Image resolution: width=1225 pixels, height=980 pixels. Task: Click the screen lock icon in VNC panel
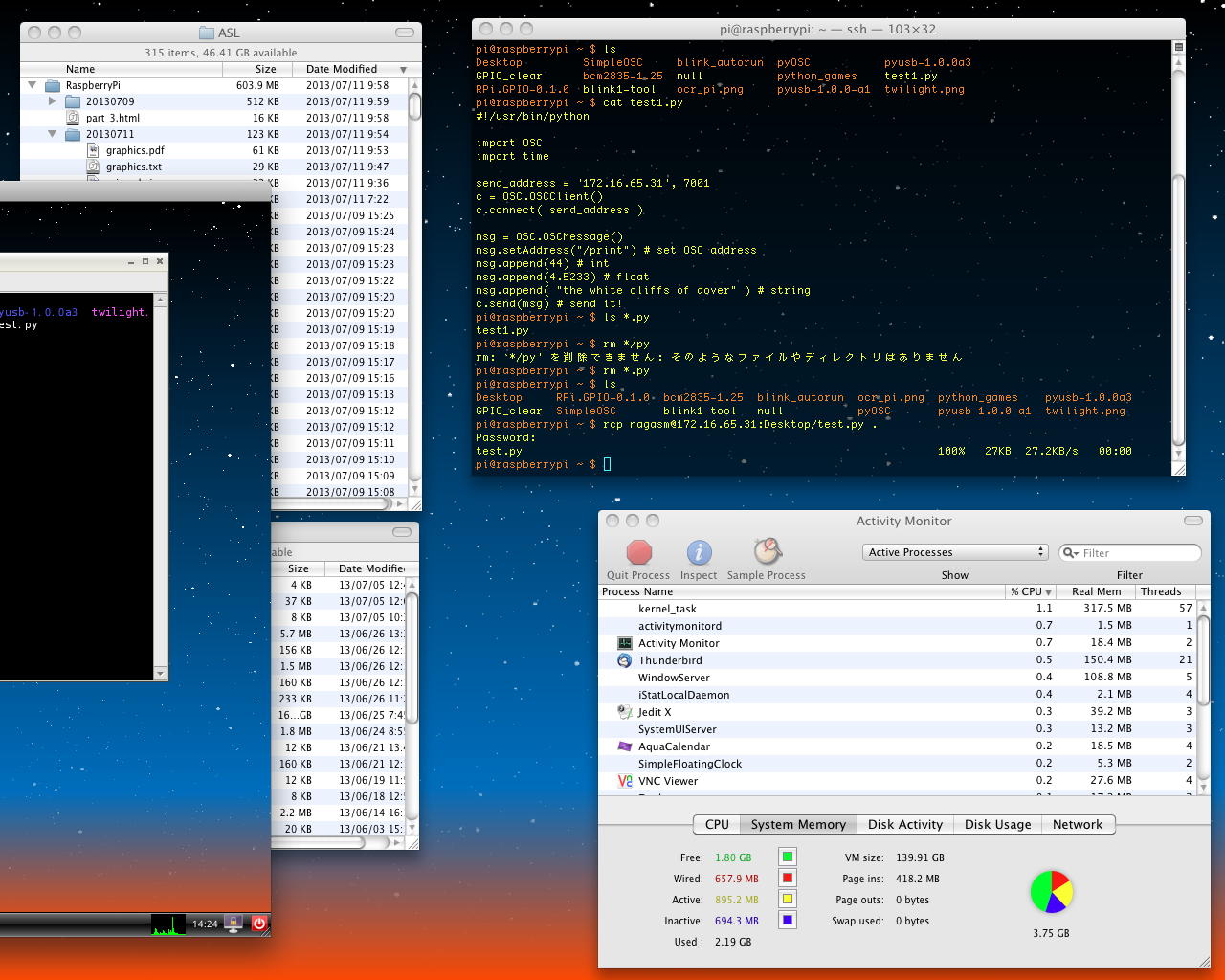click(234, 924)
